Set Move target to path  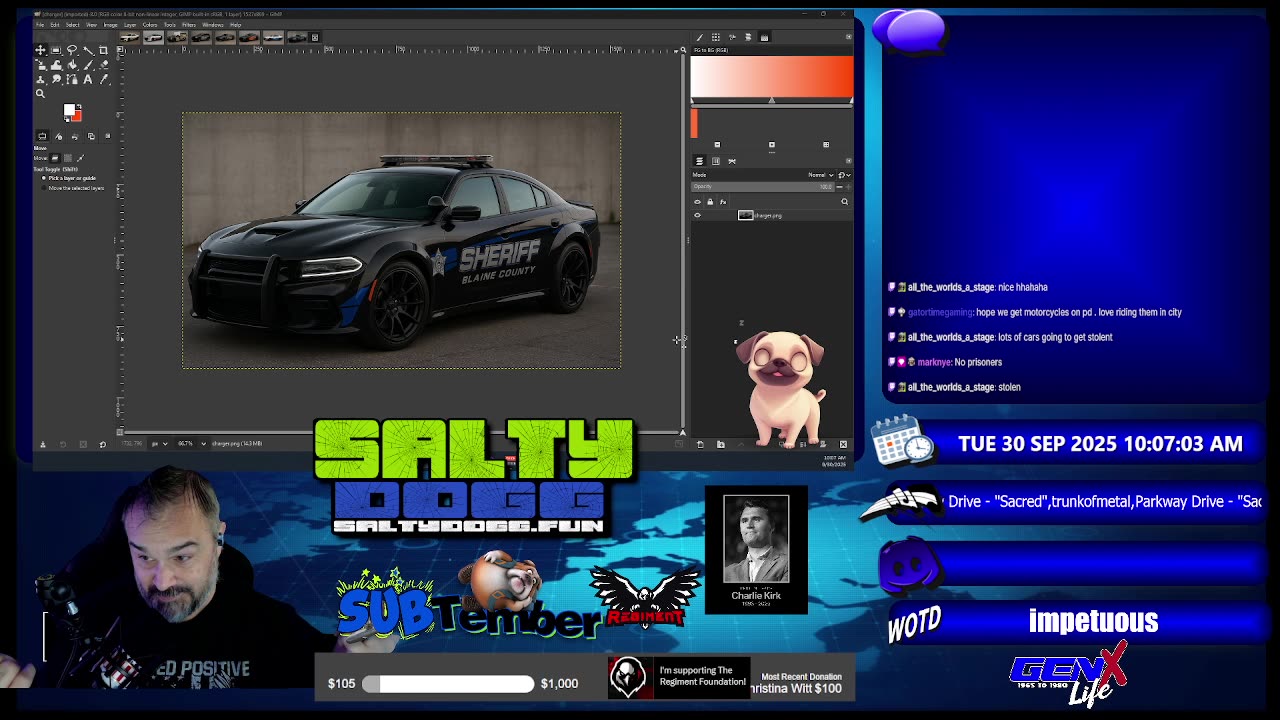[x=81, y=158]
